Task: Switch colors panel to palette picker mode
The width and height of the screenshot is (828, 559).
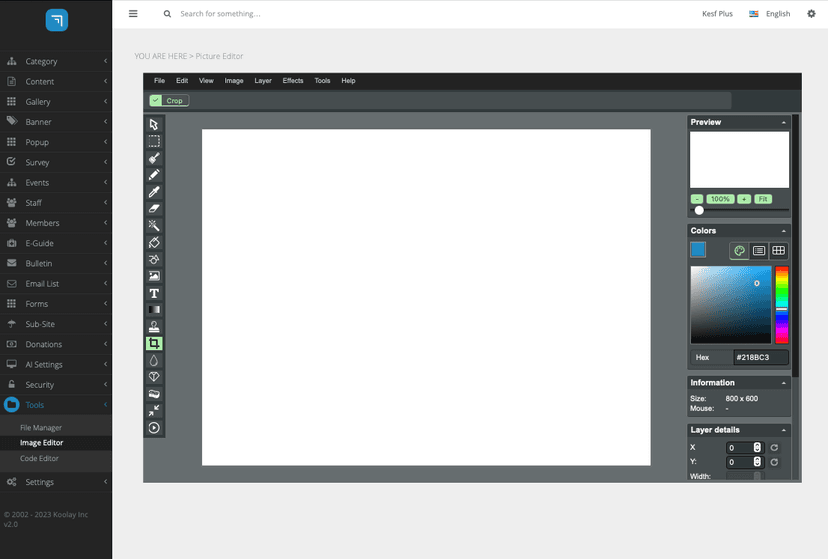Action: tap(739, 251)
